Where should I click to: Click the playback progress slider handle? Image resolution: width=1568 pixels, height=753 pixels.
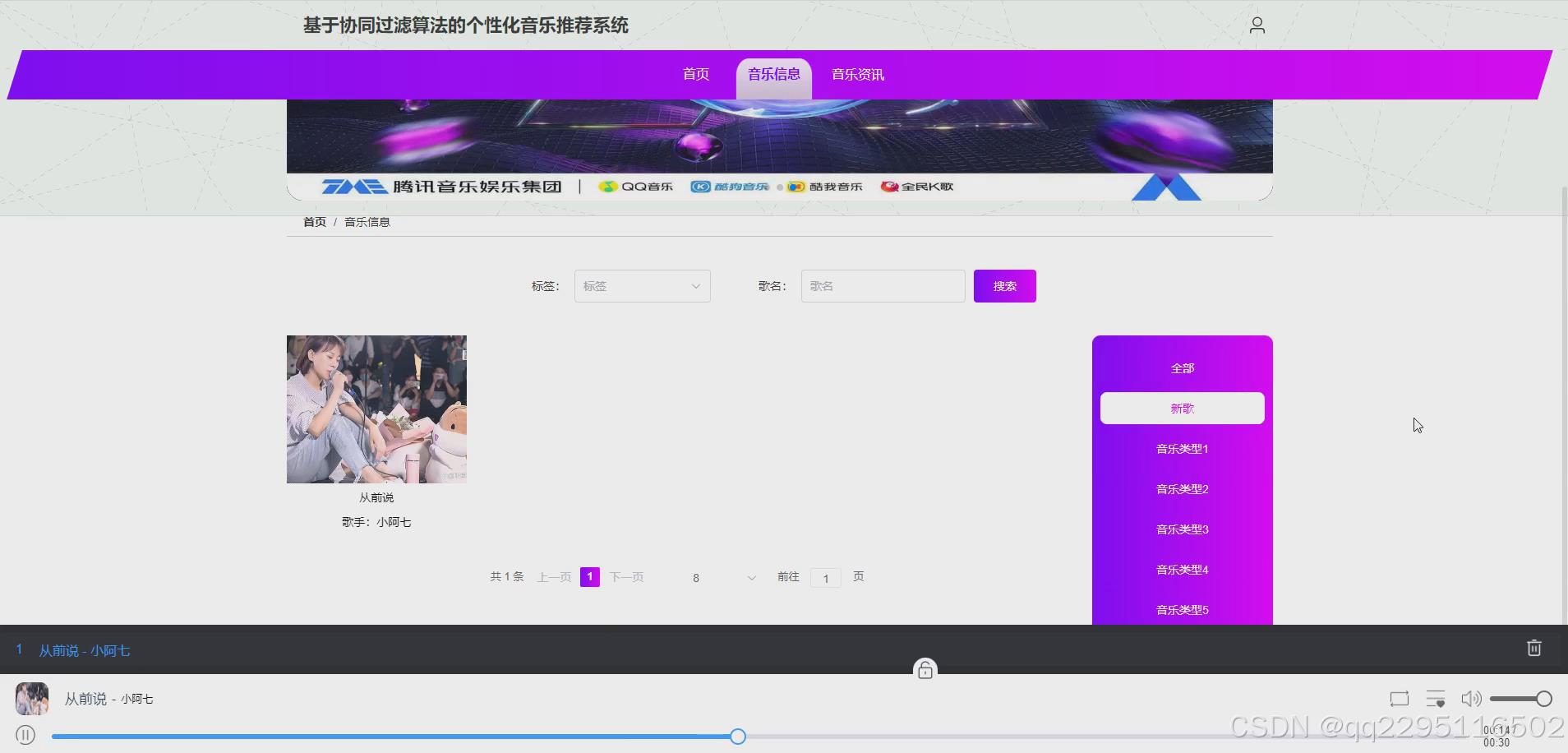738,737
